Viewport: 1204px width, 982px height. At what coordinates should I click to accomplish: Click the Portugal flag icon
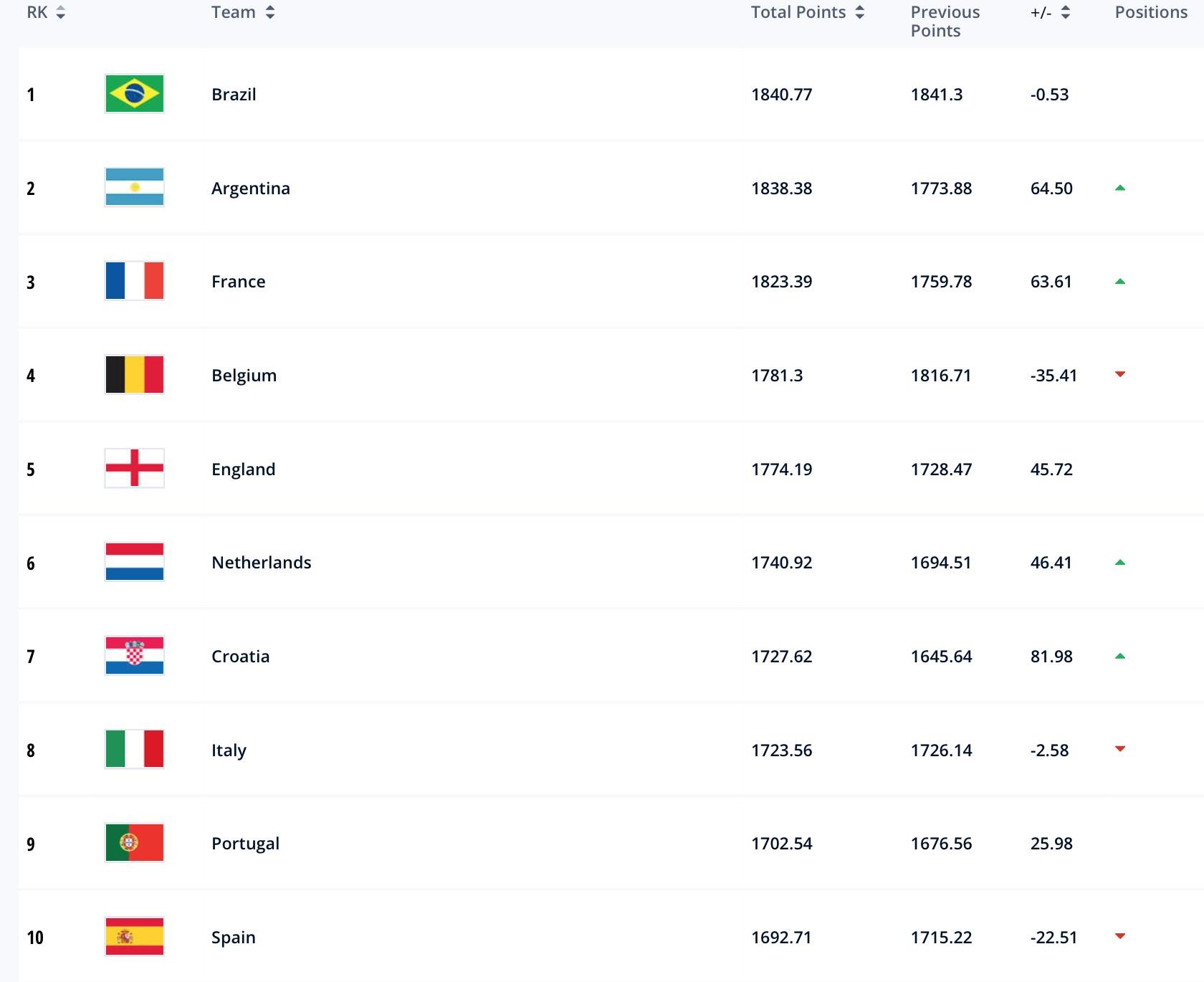pyautogui.click(x=134, y=843)
